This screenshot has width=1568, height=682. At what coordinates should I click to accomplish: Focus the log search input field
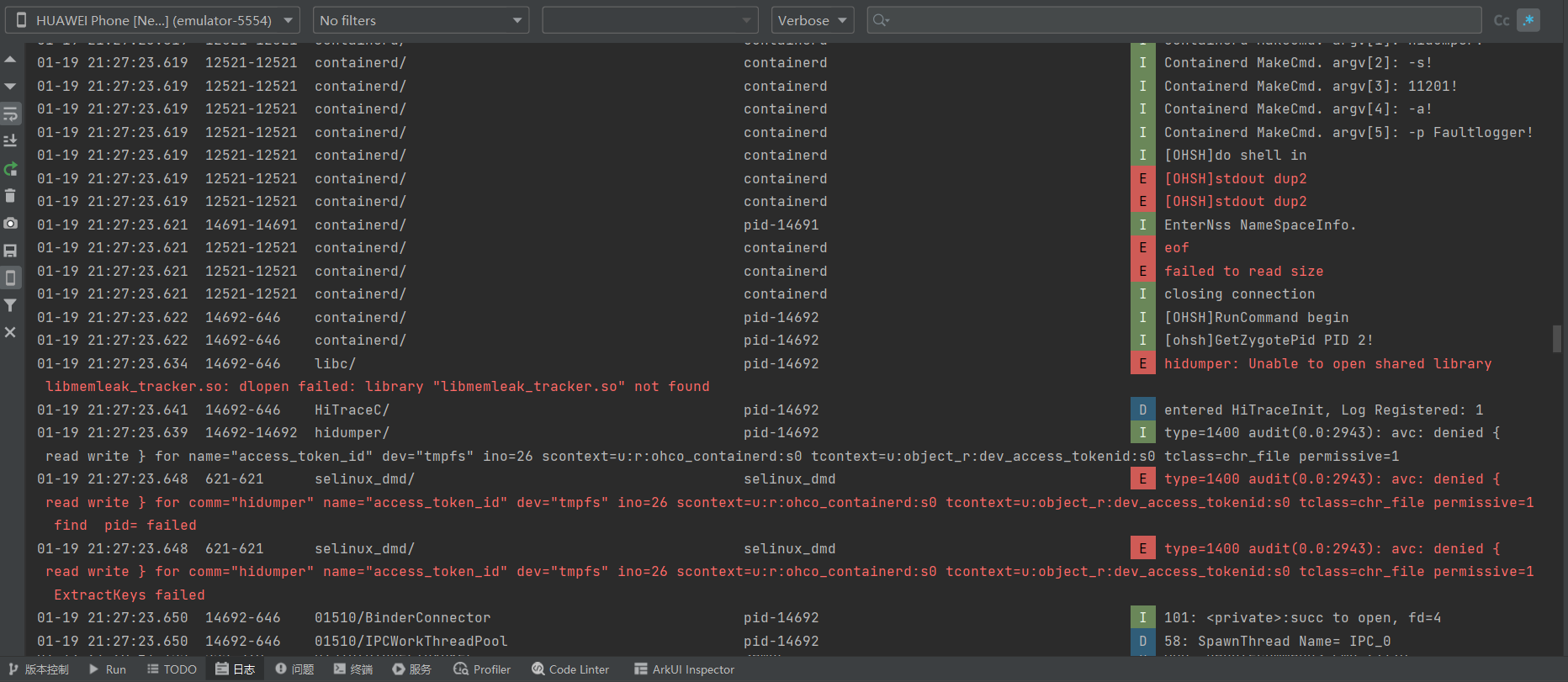tap(1174, 20)
